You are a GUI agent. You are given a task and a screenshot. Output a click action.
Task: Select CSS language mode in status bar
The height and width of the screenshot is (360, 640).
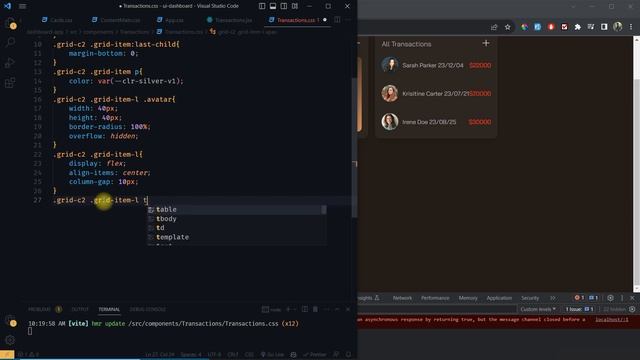[249, 355]
